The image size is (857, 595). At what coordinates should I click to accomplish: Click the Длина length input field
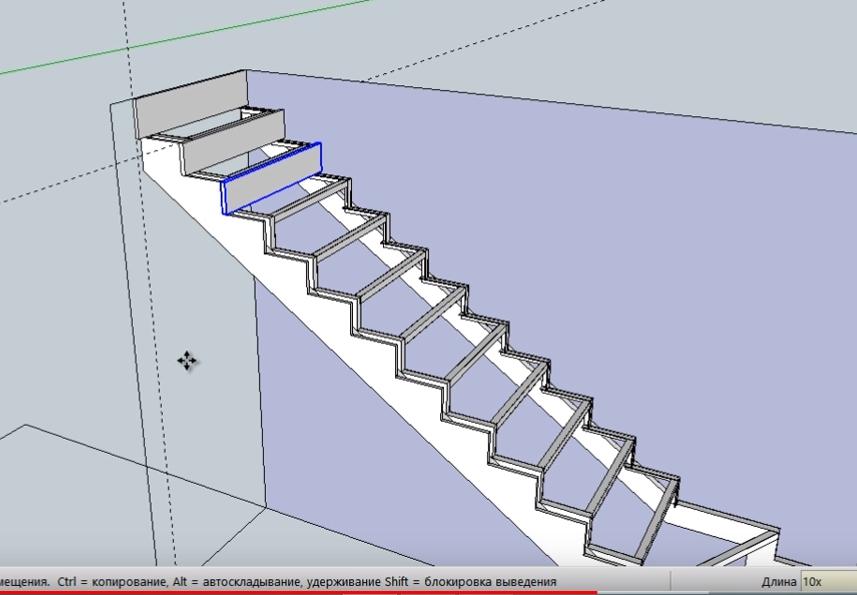point(826,581)
